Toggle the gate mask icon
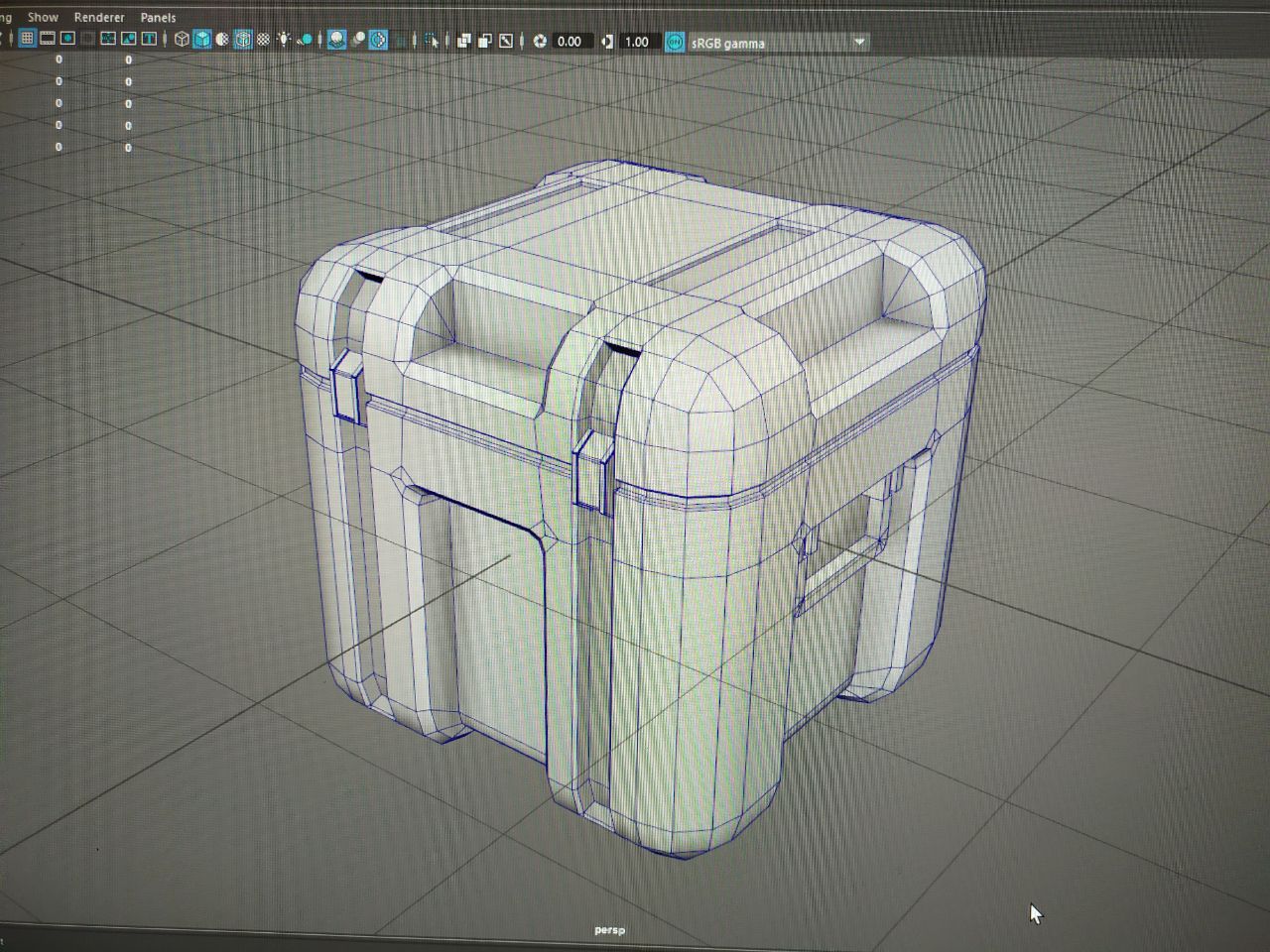This screenshot has width=1270, height=952. pos(87,40)
